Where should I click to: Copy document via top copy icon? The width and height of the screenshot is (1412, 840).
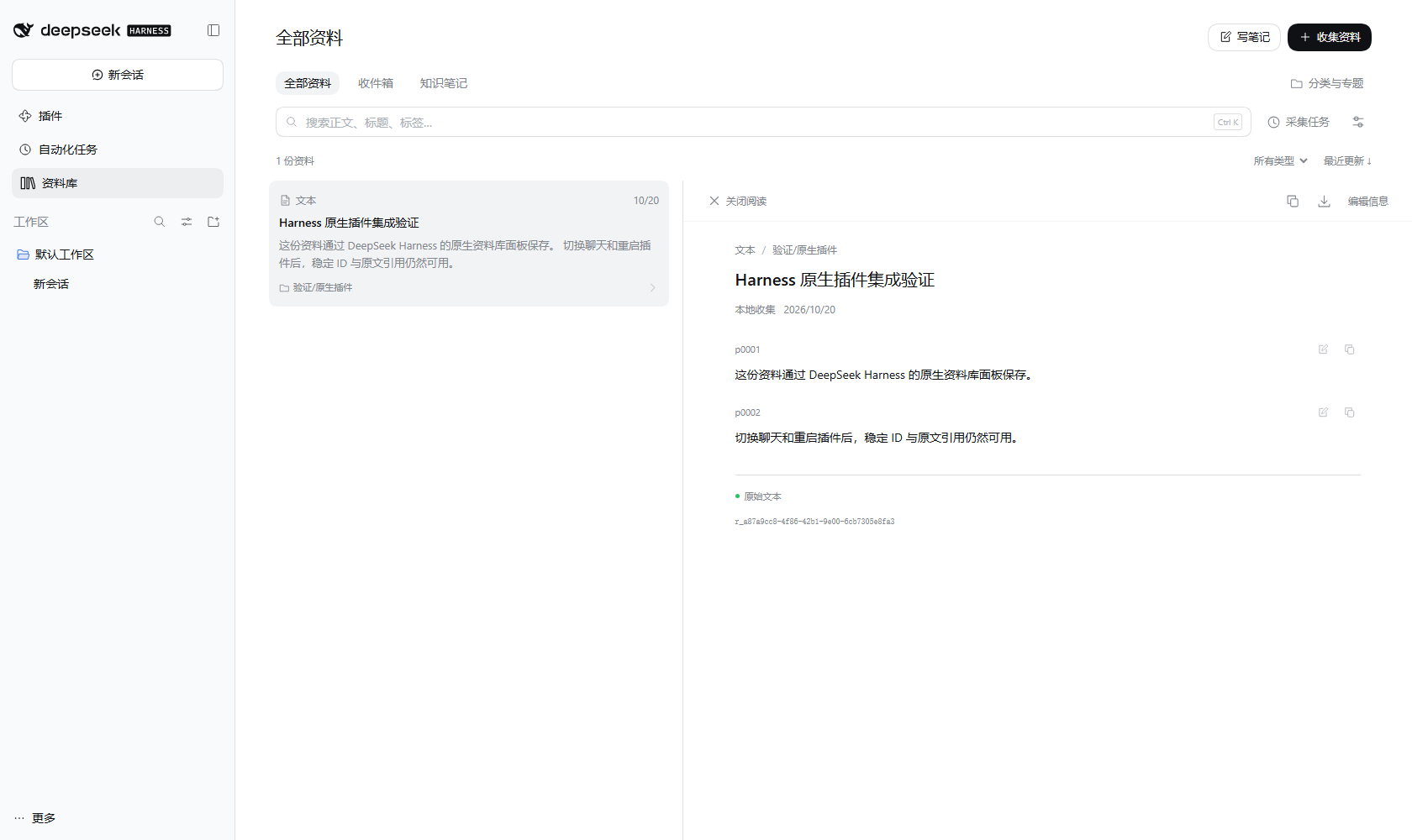tap(1293, 201)
